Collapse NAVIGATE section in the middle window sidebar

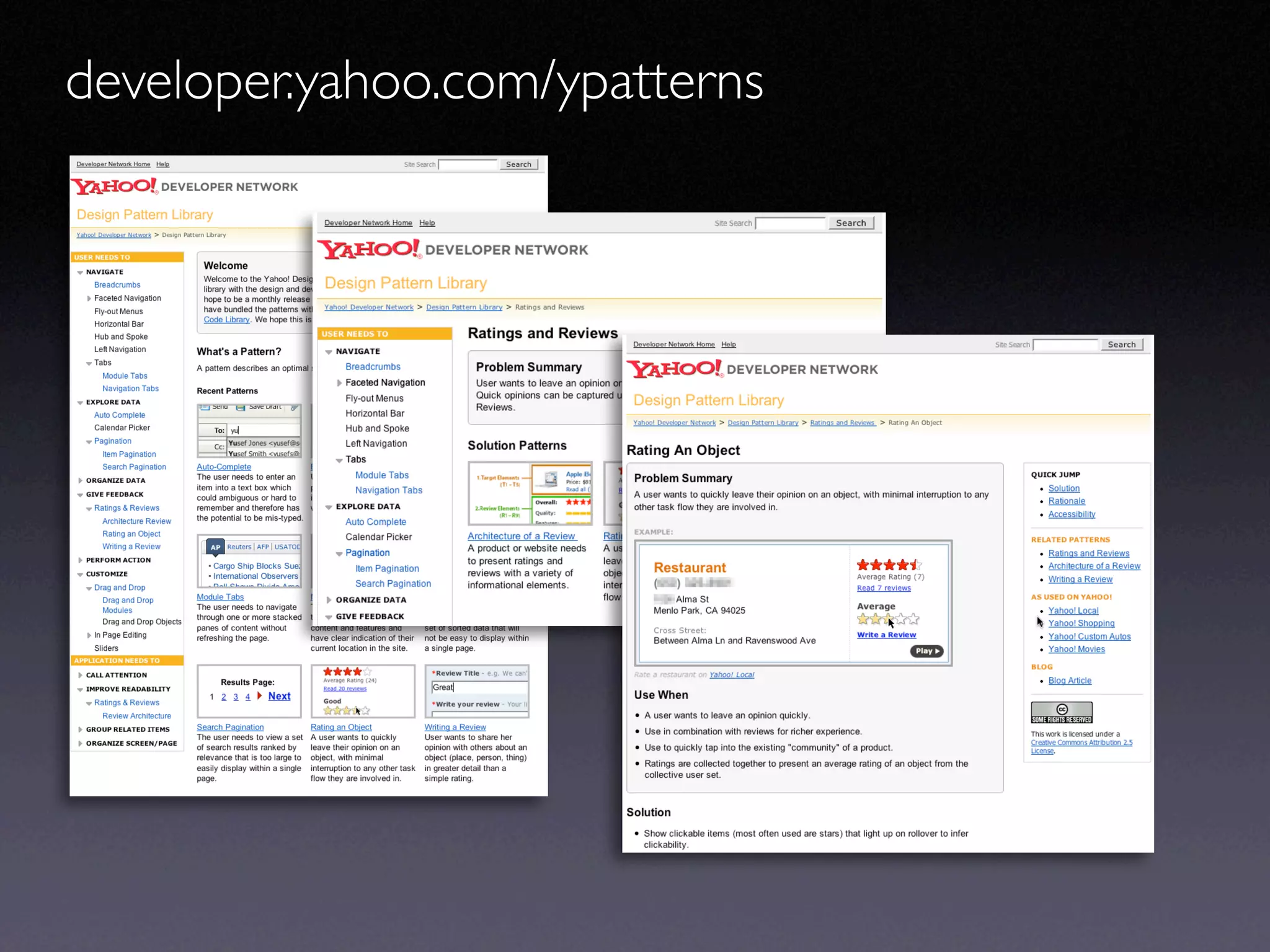pos(329,351)
